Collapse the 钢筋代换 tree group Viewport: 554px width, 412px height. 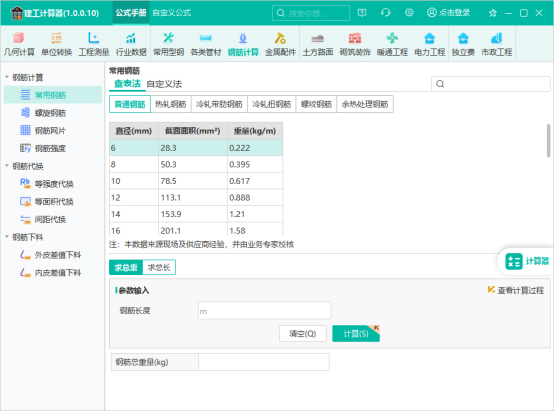click(x=7, y=166)
